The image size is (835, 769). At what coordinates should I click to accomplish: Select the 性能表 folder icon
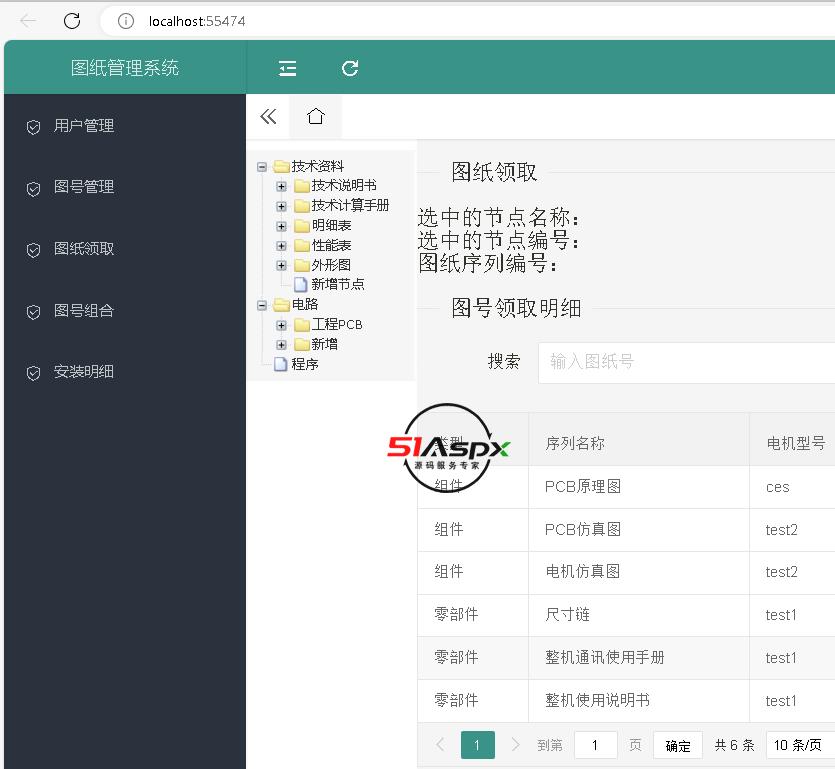coord(301,246)
